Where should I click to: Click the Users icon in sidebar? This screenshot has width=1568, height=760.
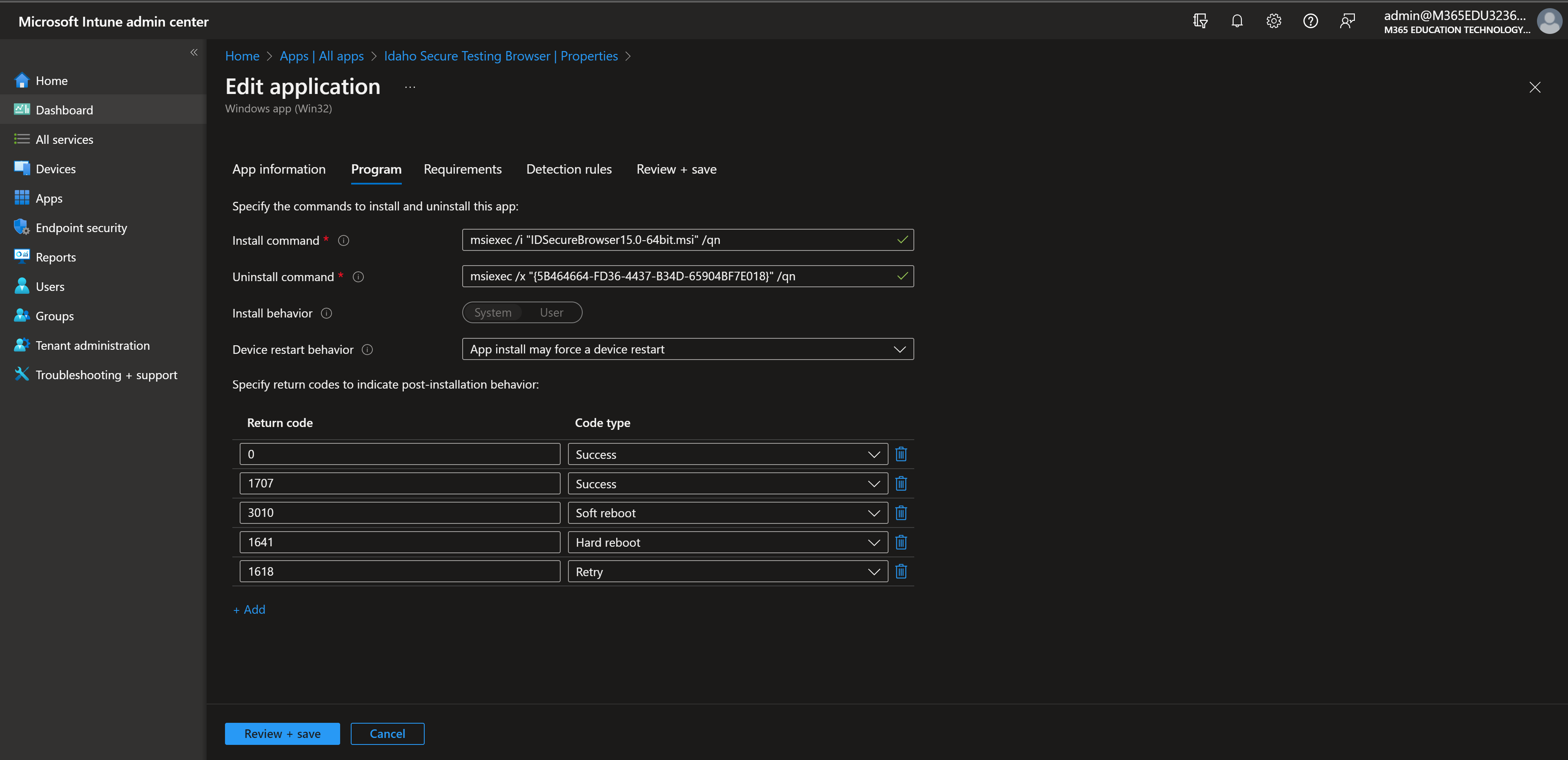pos(22,286)
